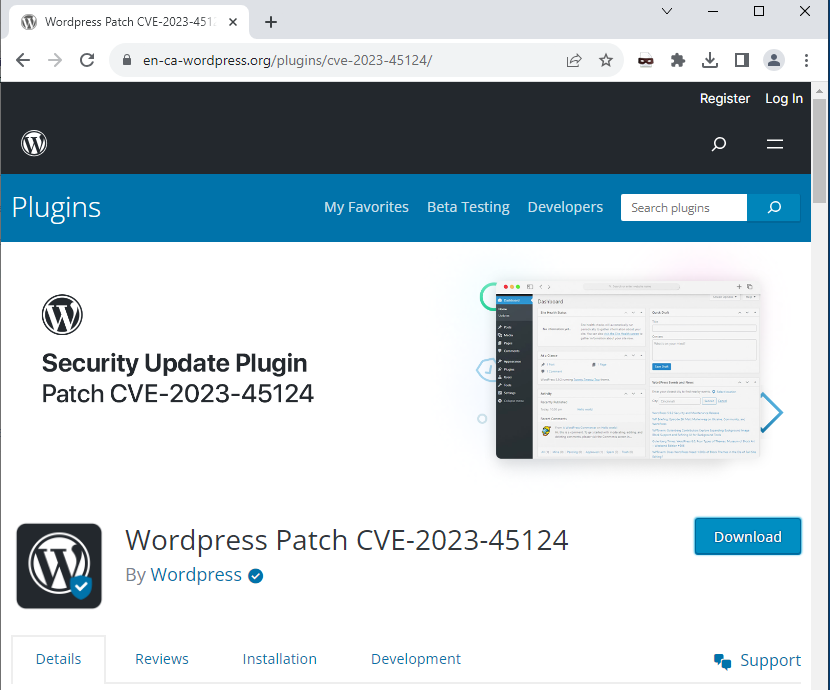Viewport: 830px width, 690px height.
Task: Open My Favorites in plugins nav
Action: click(x=366, y=207)
